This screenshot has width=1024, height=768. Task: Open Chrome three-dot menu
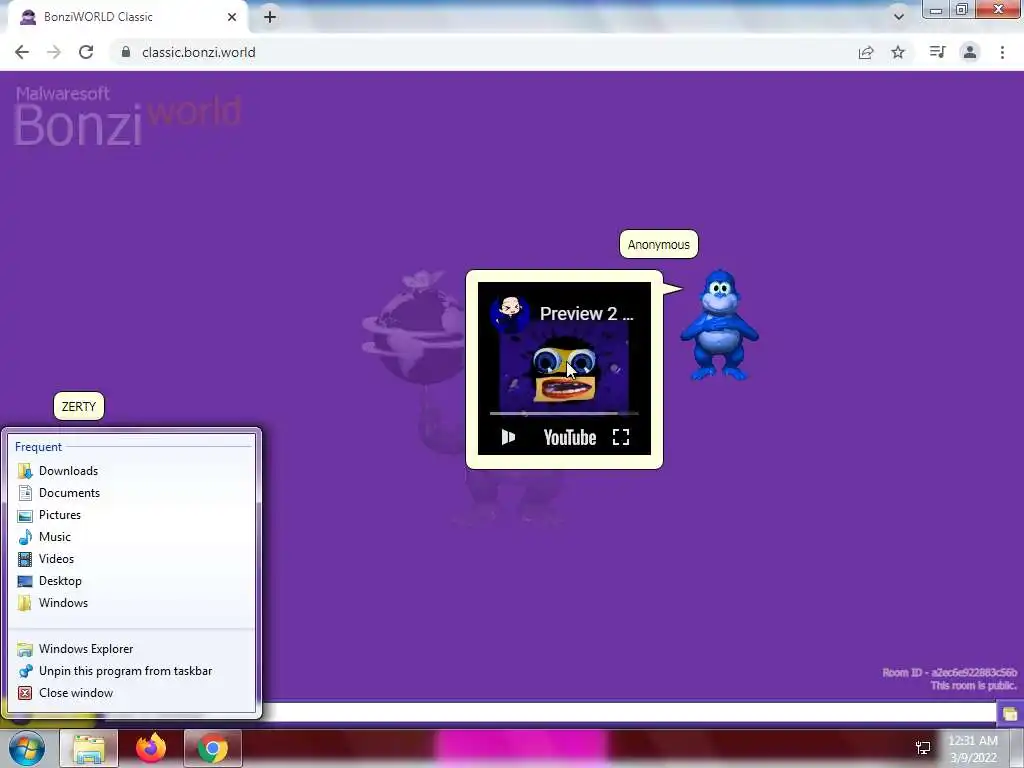(x=1002, y=52)
